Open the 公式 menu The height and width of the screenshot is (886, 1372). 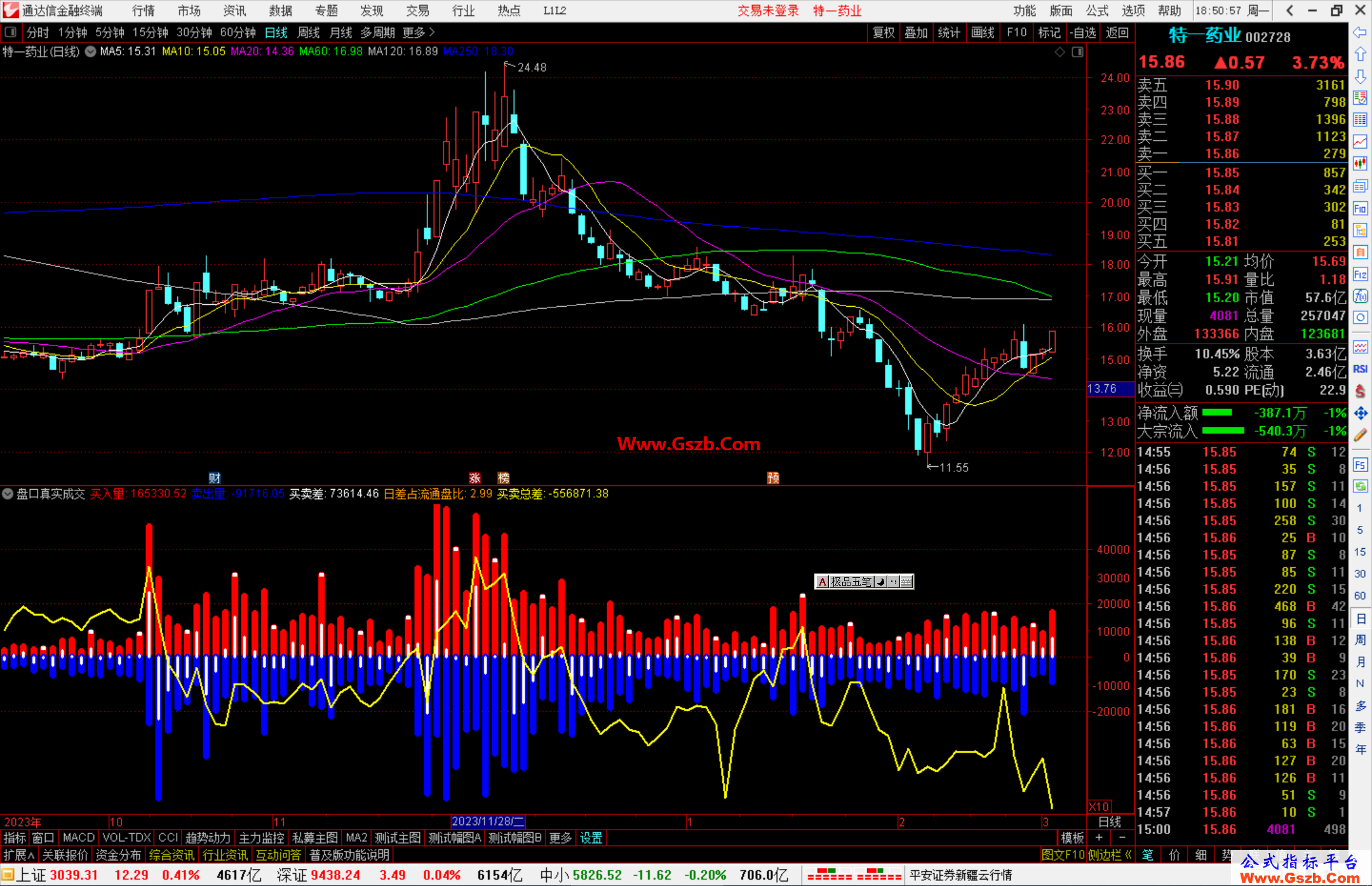point(1097,11)
